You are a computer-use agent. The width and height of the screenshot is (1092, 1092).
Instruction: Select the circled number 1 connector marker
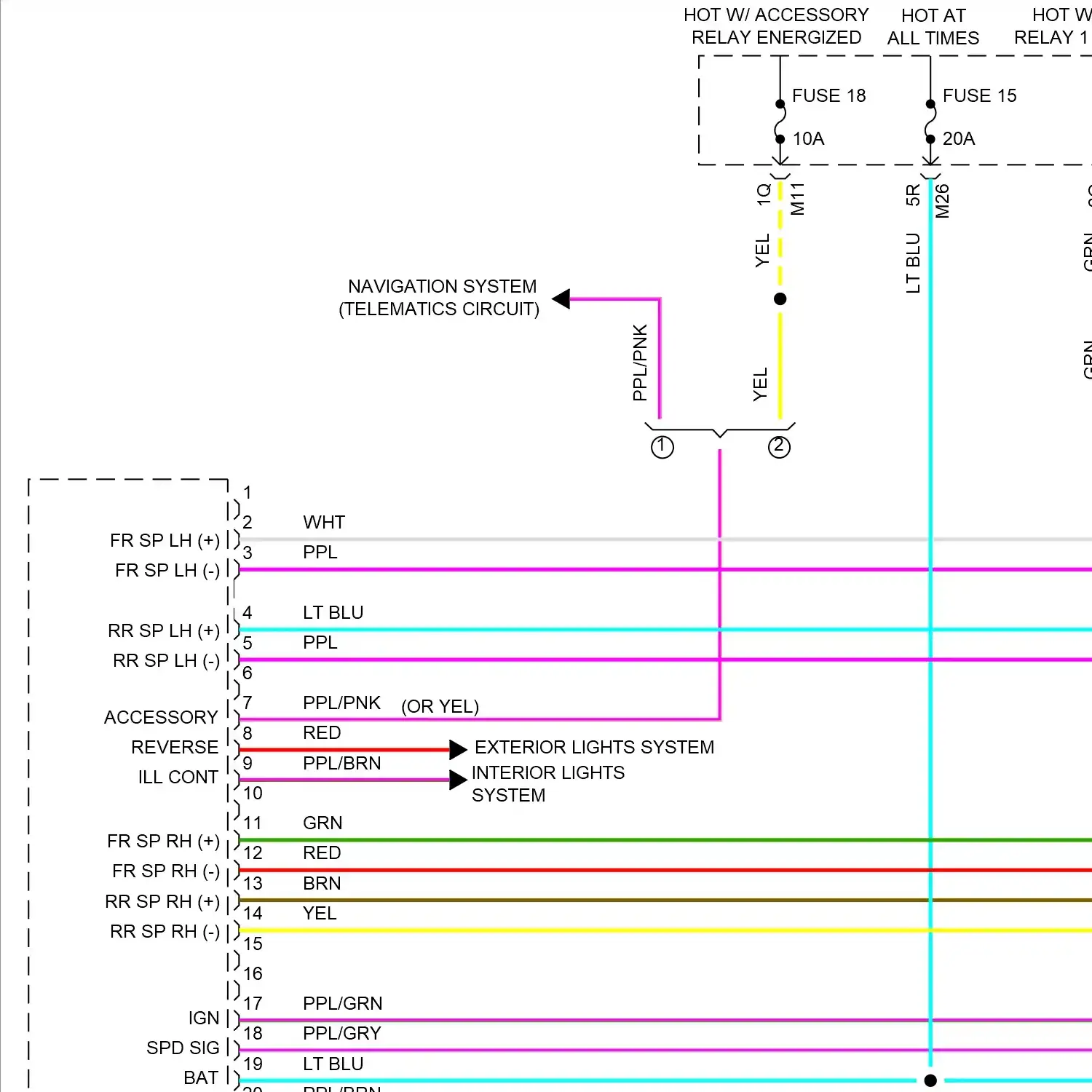pos(662,446)
